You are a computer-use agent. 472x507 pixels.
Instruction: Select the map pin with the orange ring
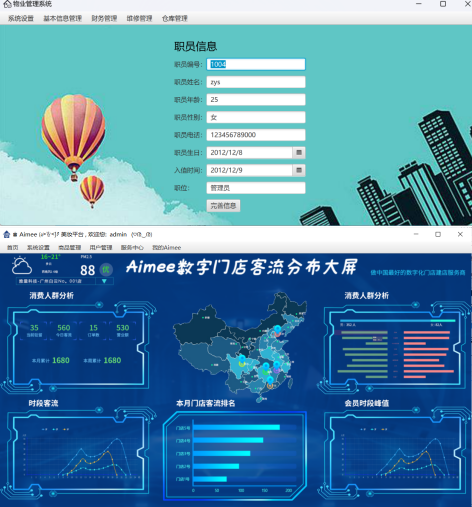270,382
